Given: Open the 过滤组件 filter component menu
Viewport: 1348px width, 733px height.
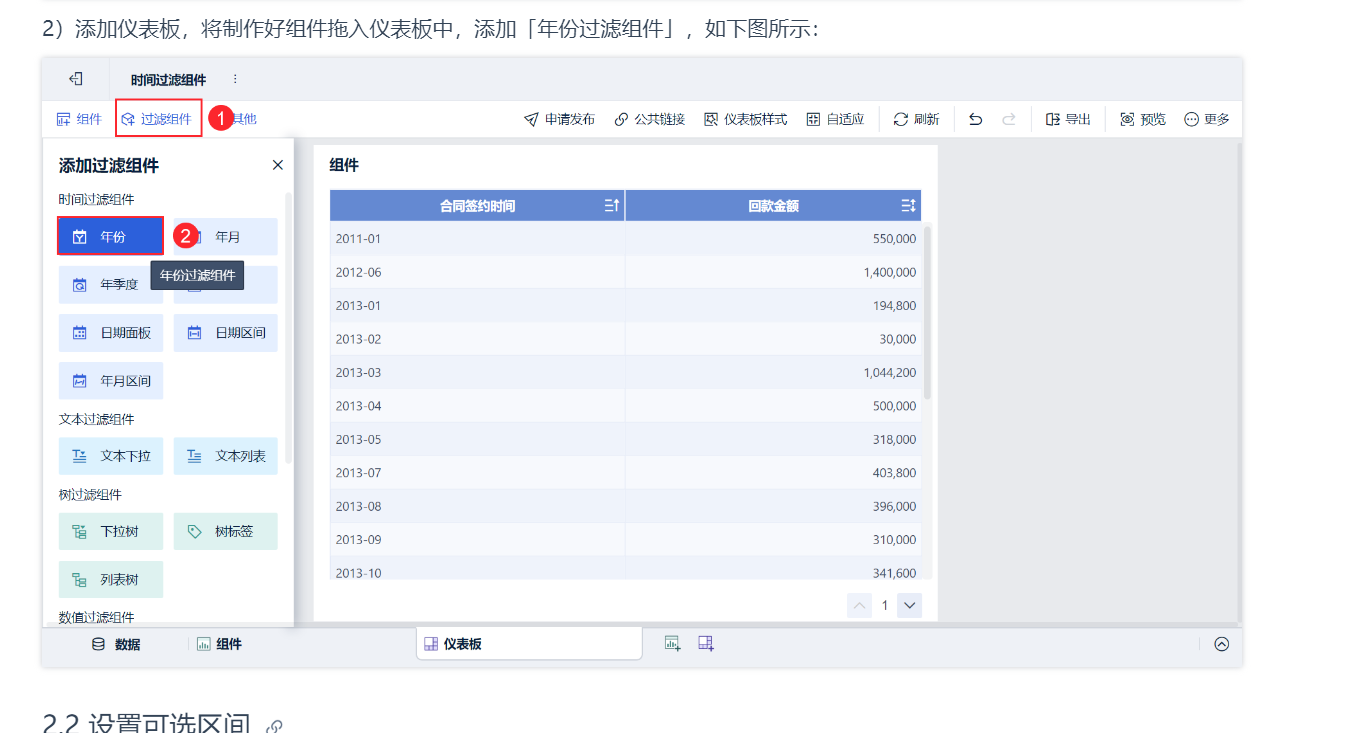Looking at the screenshot, I should (x=157, y=119).
